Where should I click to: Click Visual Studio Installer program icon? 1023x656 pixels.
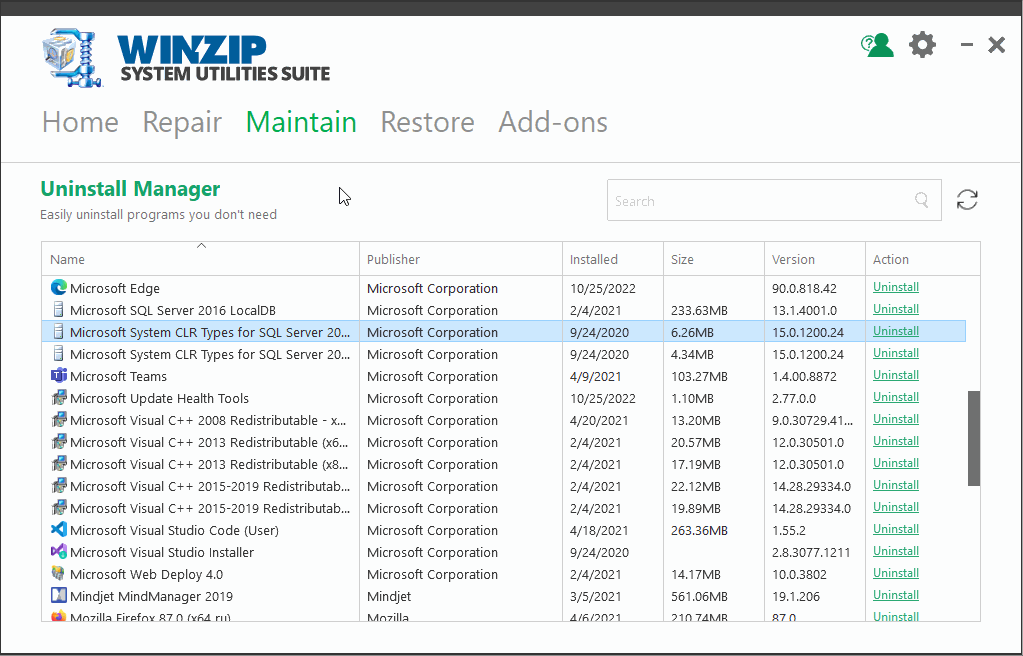click(x=59, y=552)
